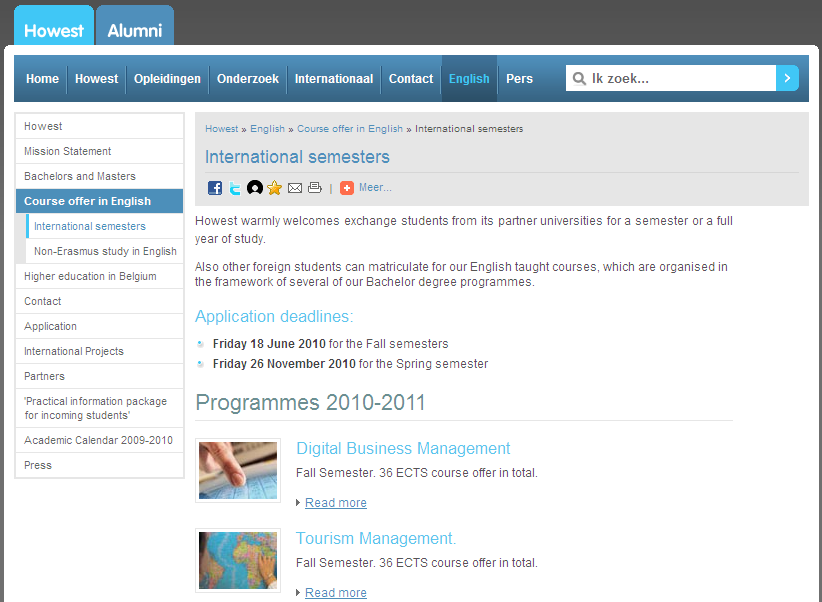The image size is (822, 602).
Task: Click 'International semesters' page title
Action: 297,157
